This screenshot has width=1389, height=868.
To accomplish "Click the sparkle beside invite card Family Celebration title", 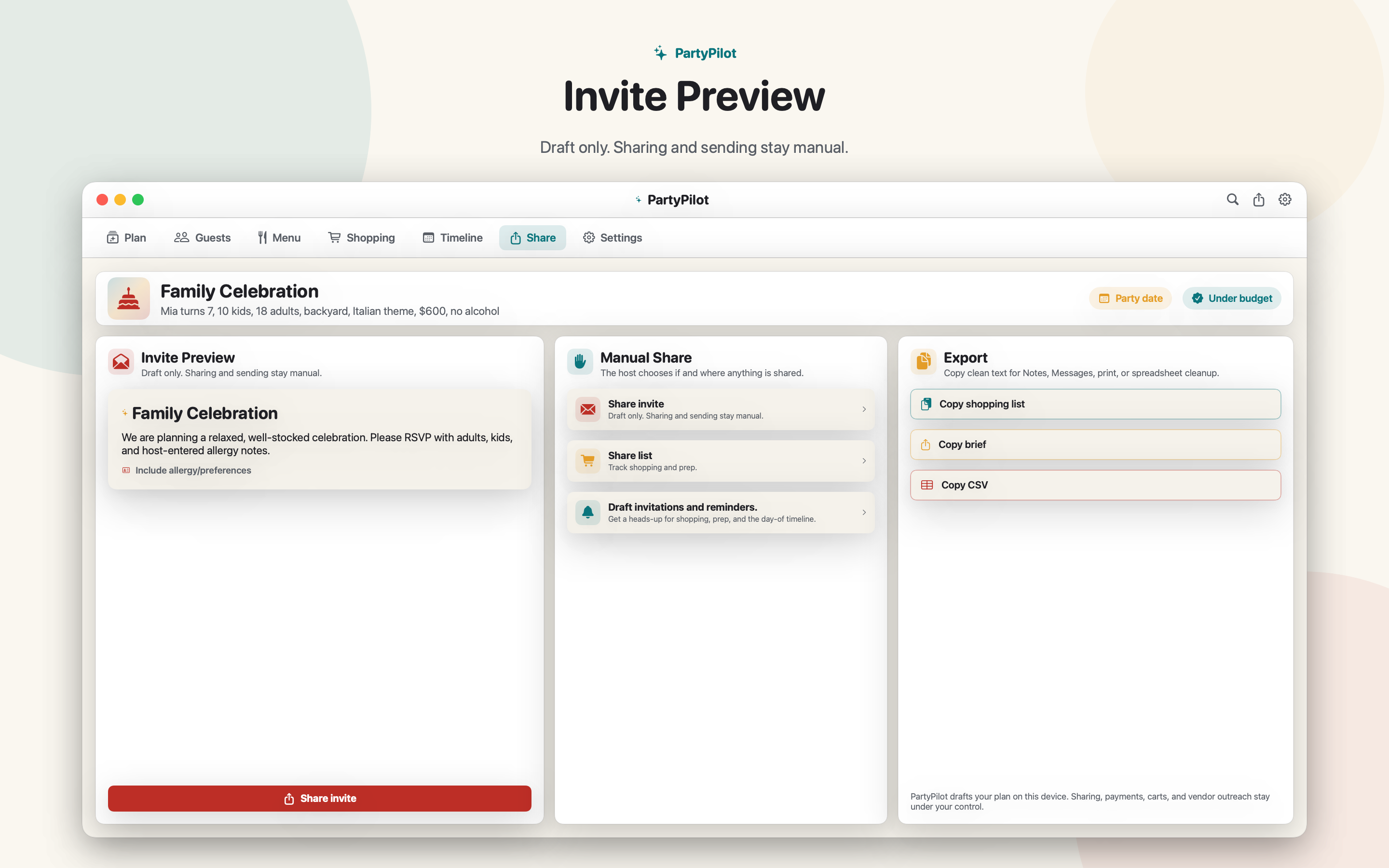I will [124, 413].
